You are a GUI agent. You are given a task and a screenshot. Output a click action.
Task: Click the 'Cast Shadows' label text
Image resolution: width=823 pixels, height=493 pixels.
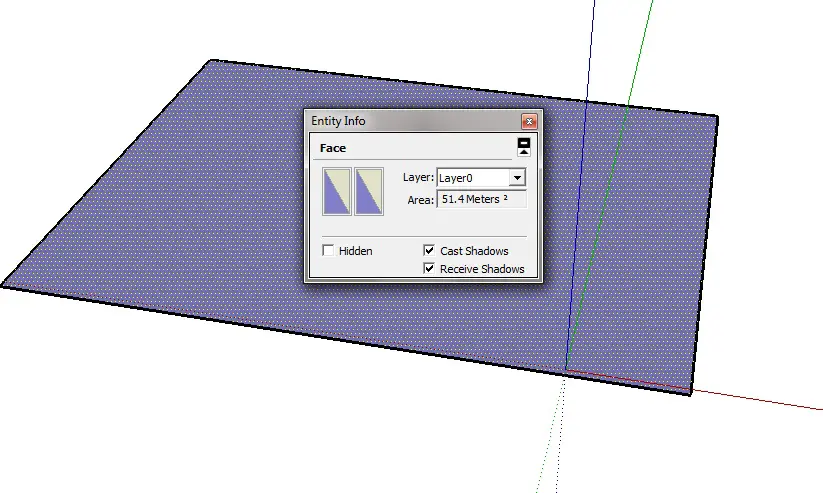pyautogui.click(x=474, y=251)
